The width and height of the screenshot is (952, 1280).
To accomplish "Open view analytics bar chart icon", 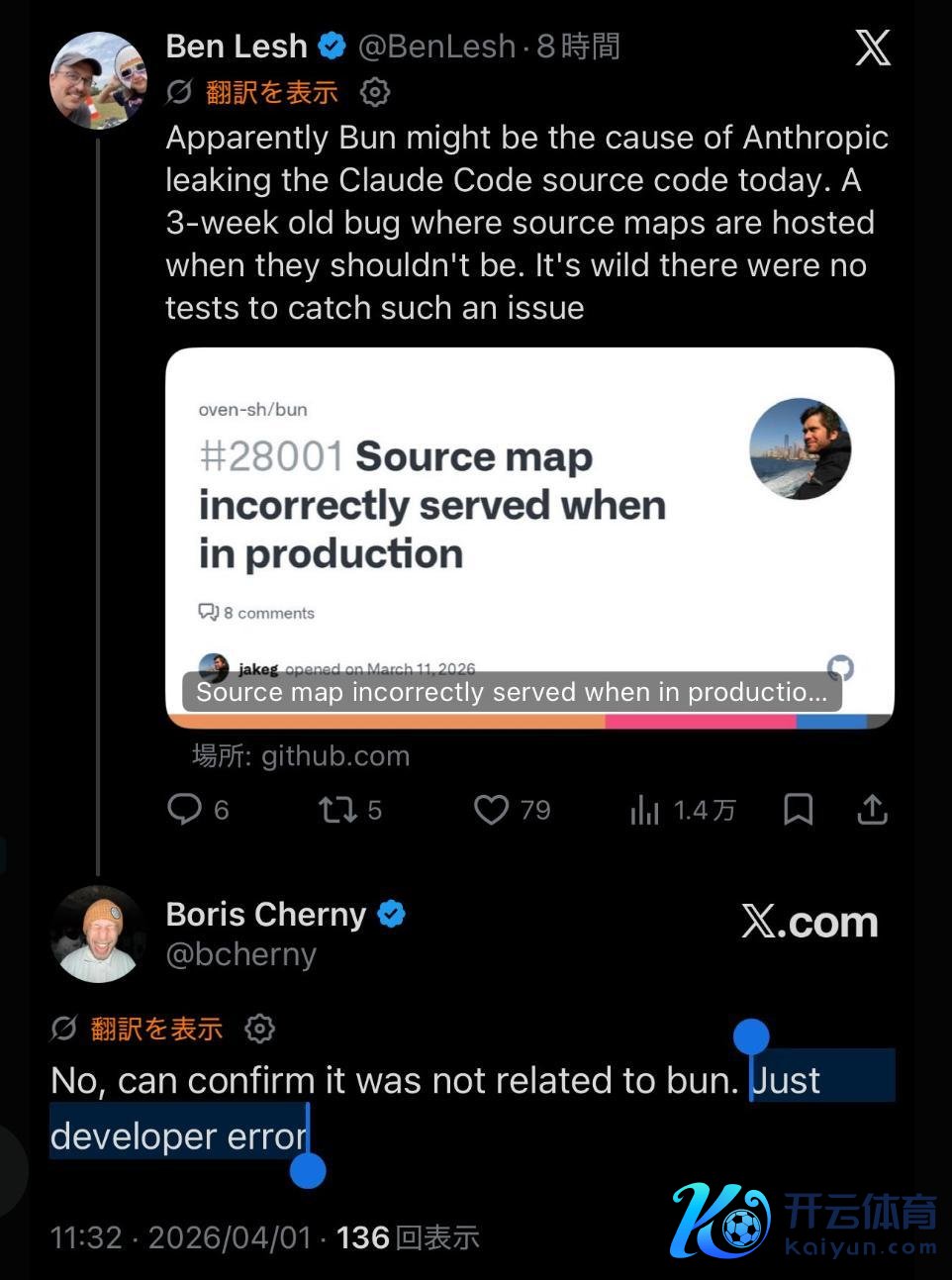I will click(x=644, y=810).
